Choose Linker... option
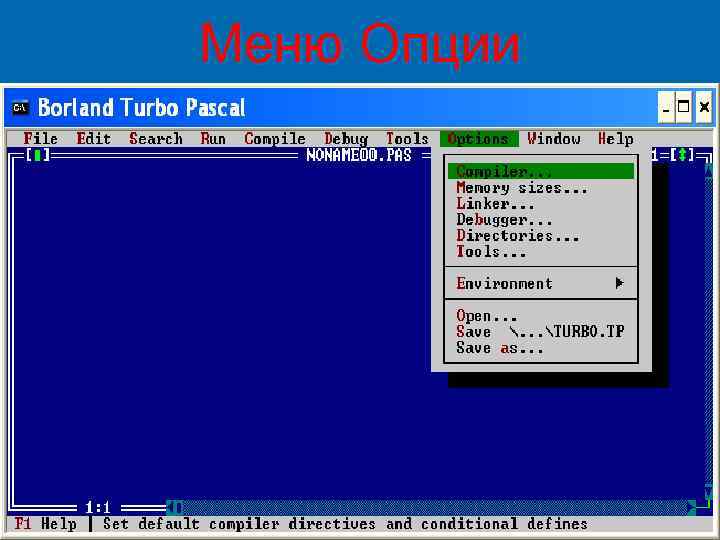Image resolution: width=720 pixels, height=540 pixels. point(541,203)
